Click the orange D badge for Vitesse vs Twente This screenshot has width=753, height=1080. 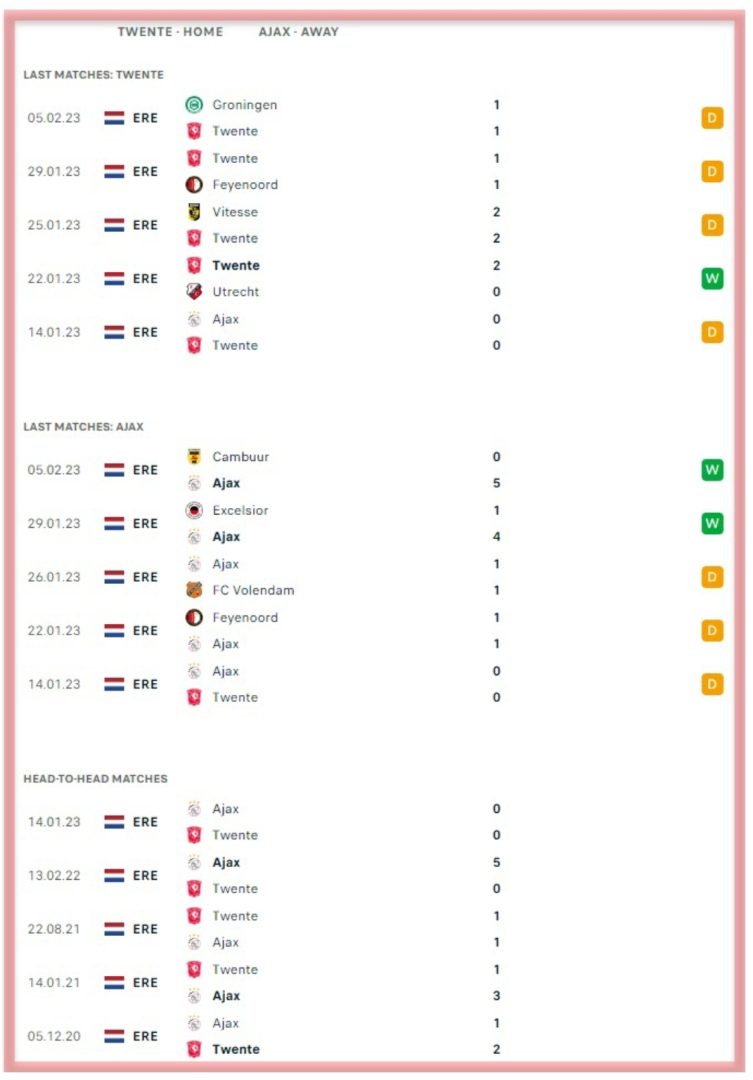pyautogui.click(x=712, y=225)
